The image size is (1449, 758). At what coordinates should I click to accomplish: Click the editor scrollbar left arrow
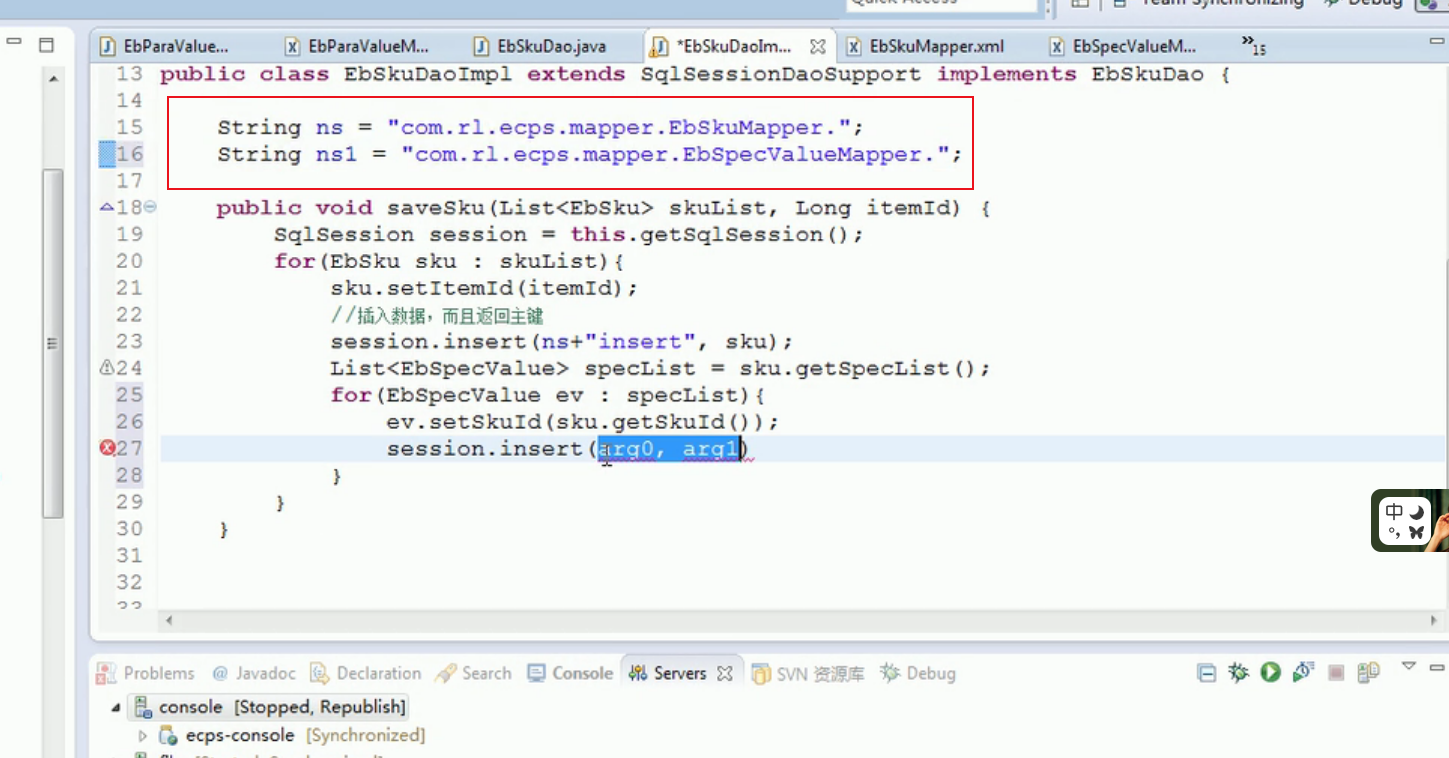(167, 620)
